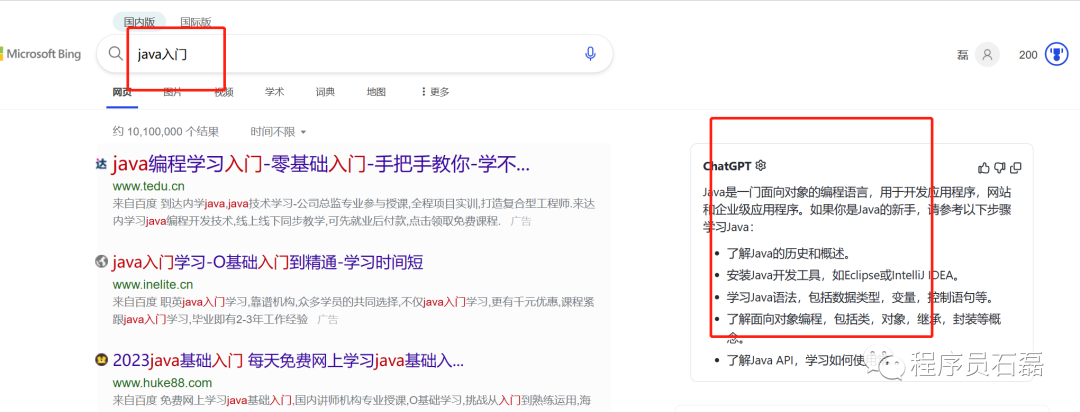Screen dimensions: 1080x412
Task: Expand the 更多 menu
Action: [435, 92]
